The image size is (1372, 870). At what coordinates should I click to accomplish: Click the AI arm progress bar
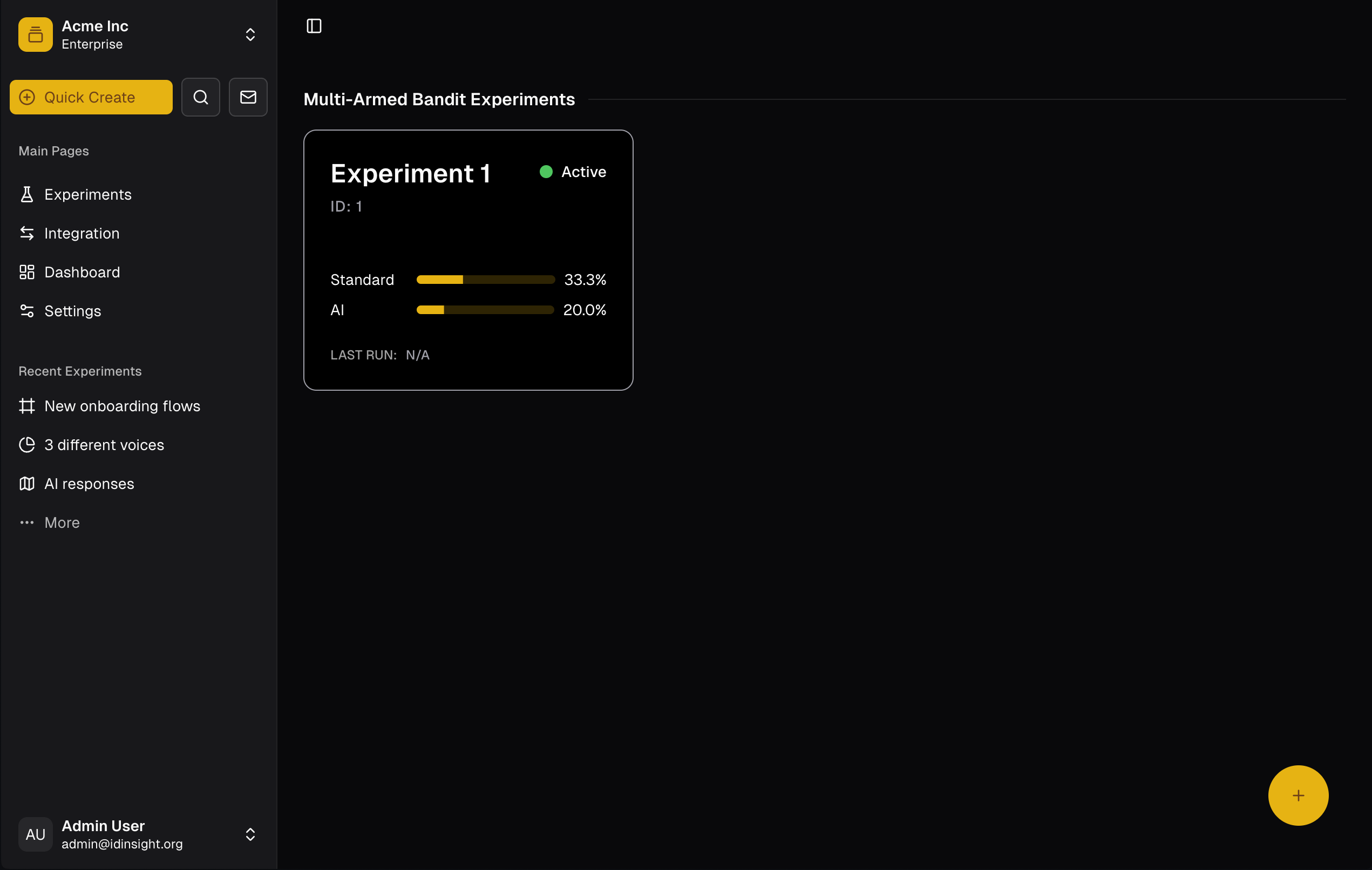point(485,310)
